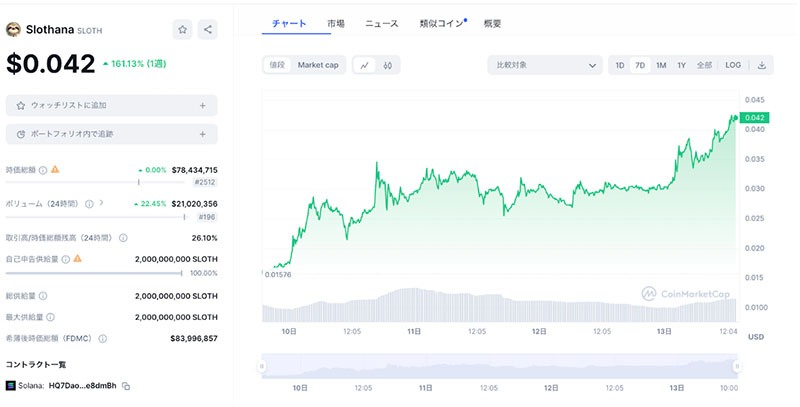Select the 1M time range

coord(661,65)
